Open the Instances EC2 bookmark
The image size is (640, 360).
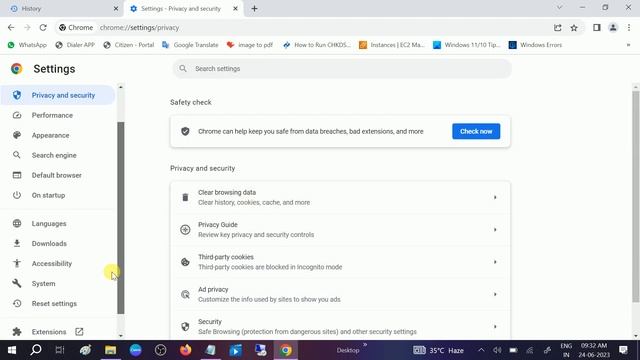point(392,45)
